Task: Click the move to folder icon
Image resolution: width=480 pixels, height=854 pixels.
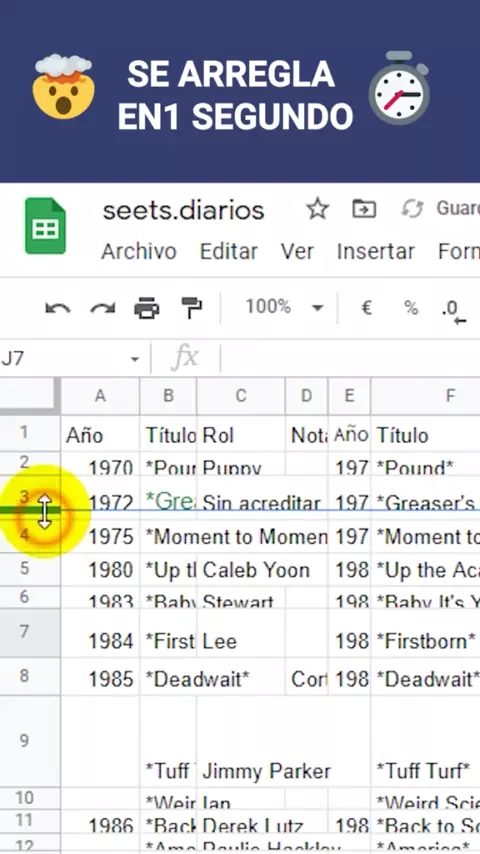Action: 363,209
